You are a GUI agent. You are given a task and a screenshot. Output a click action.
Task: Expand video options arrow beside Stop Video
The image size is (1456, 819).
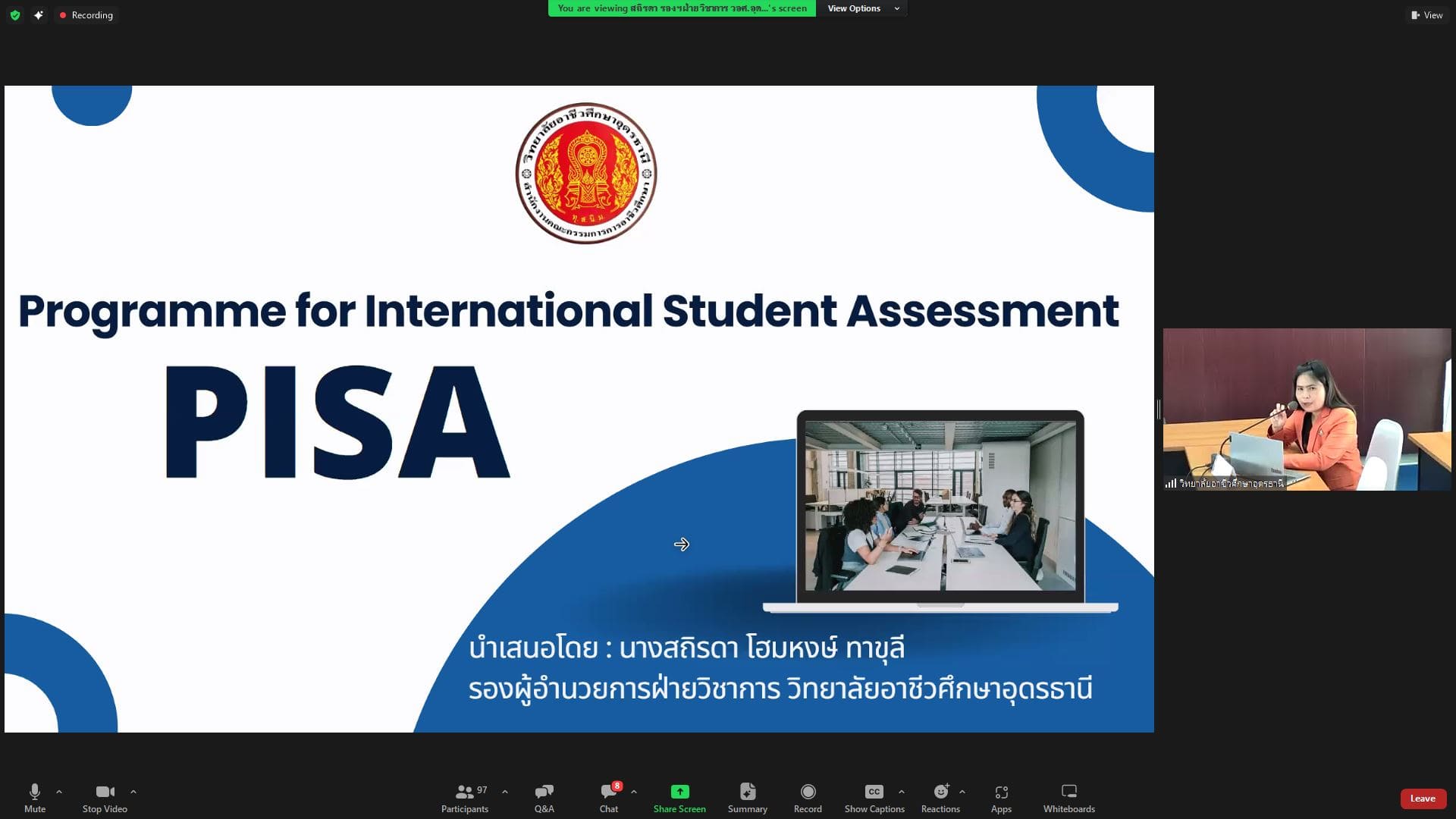(x=133, y=792)
